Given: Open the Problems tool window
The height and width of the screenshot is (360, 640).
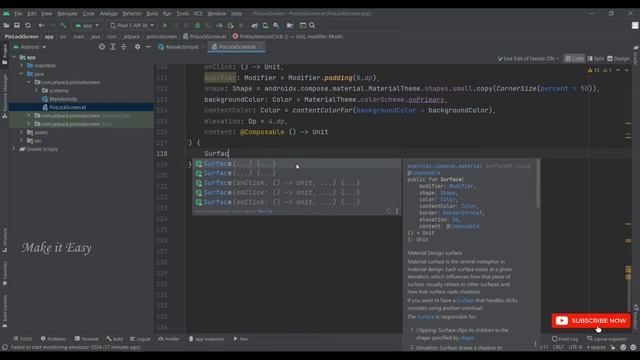Looking at the screenshot, I should pos(53,339).
